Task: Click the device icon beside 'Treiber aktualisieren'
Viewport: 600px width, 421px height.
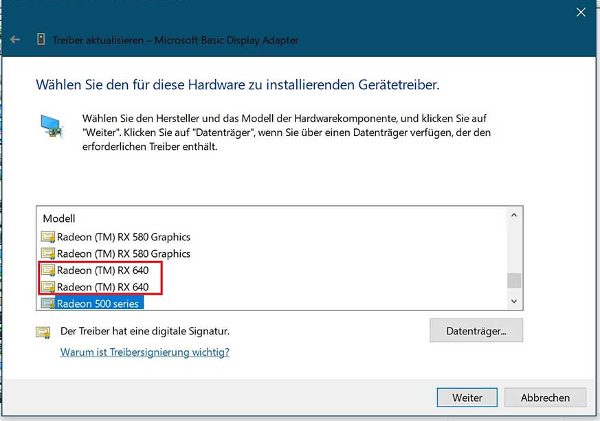Action: tap(40, 40)
